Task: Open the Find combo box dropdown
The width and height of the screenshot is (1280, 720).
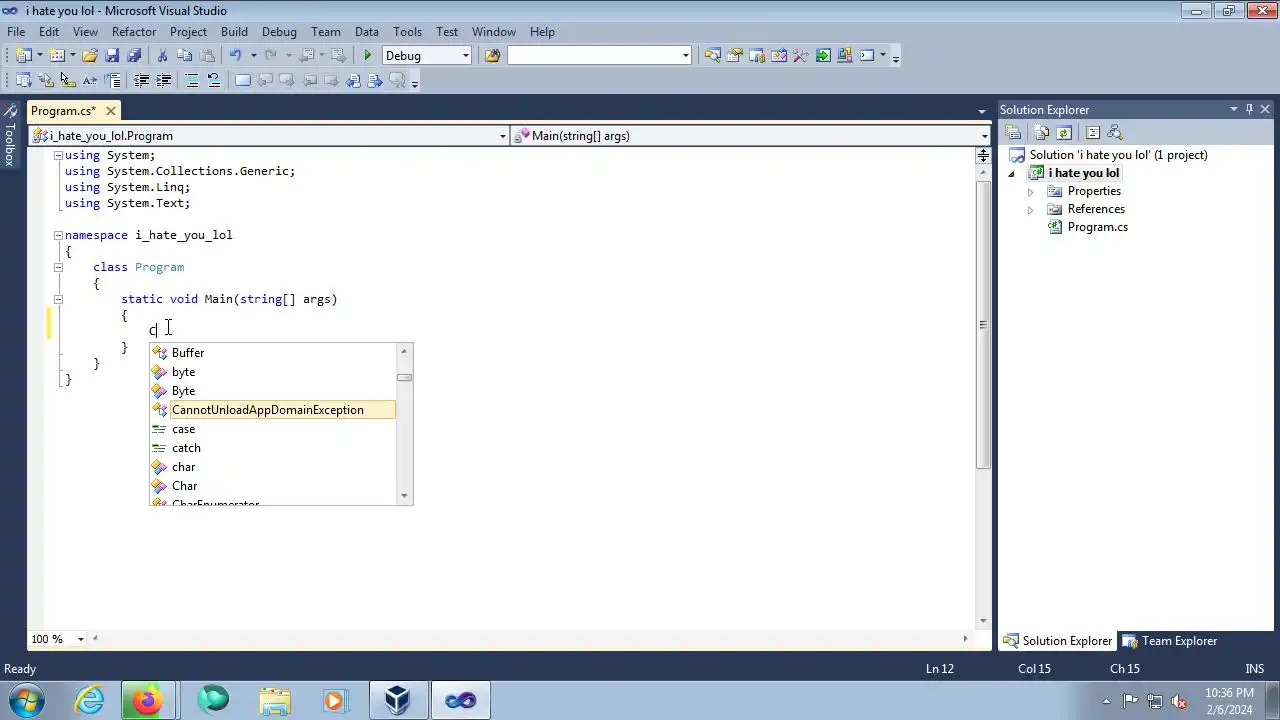Action: (x=685, y=56)
